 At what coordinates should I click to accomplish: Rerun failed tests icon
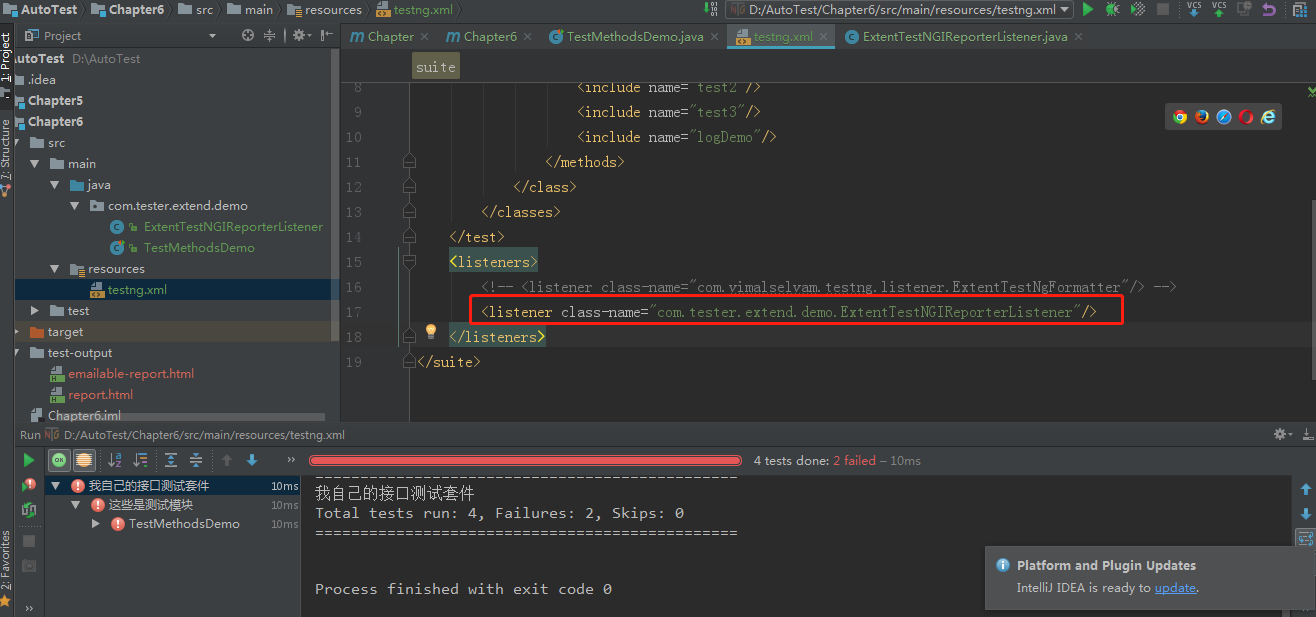pyautogui.click(x=29, y=485)
